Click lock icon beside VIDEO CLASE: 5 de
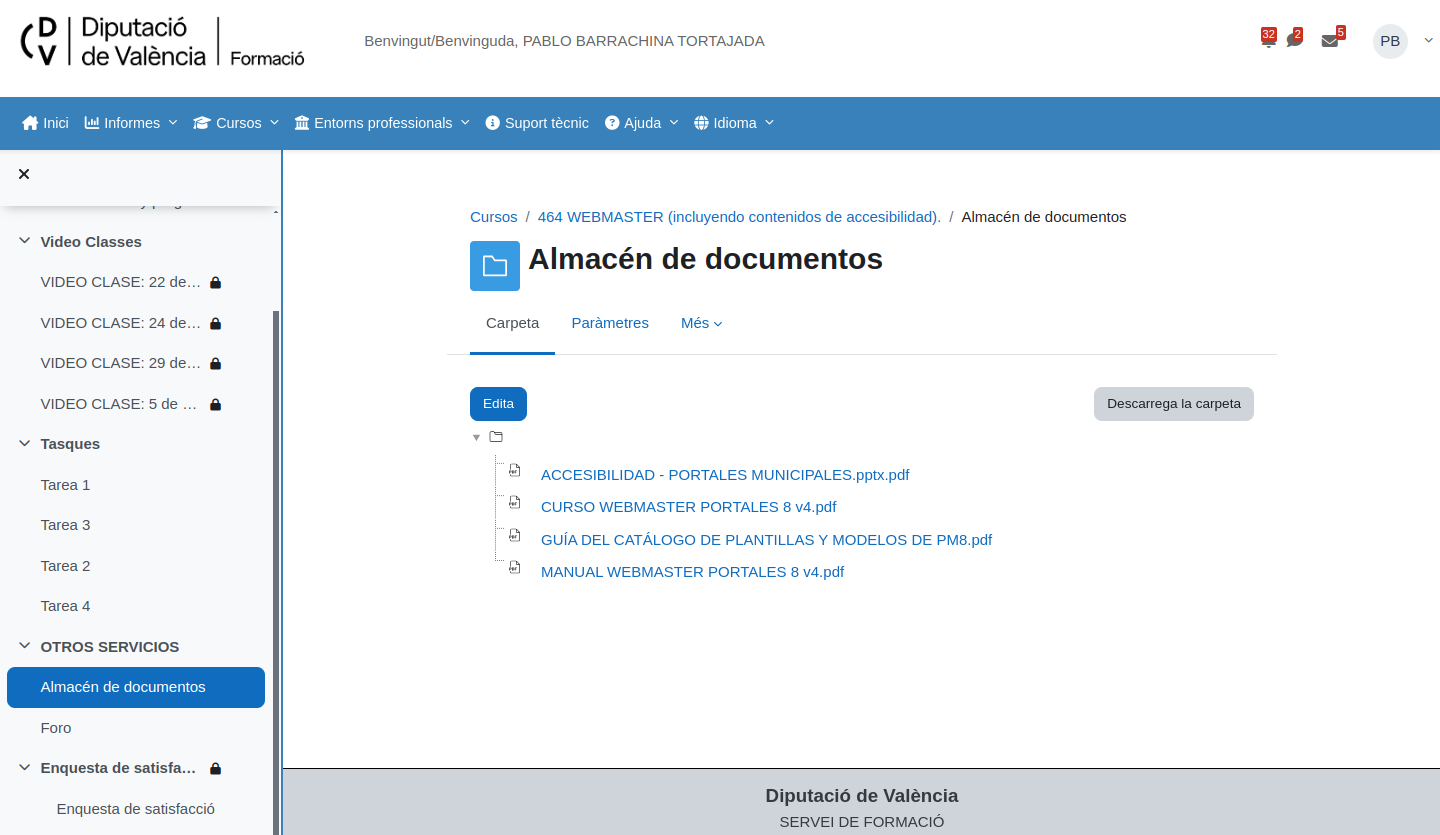Screen dimensions: 1440x835 pyautogui.click(x=215, y=405)
